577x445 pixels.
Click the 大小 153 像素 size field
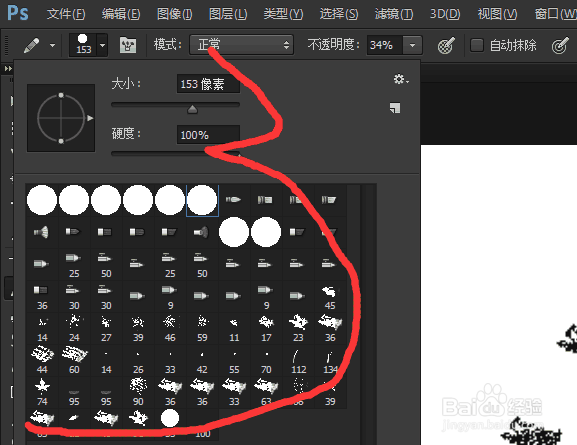[x=208, y=84]
